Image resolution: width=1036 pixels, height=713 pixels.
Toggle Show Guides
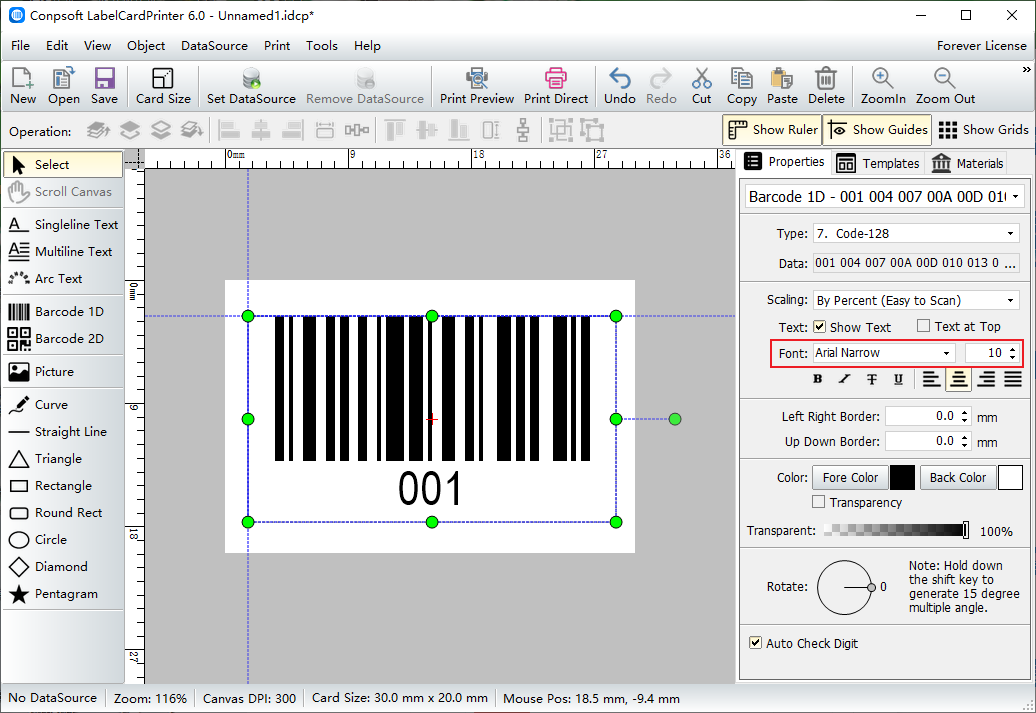877,130
